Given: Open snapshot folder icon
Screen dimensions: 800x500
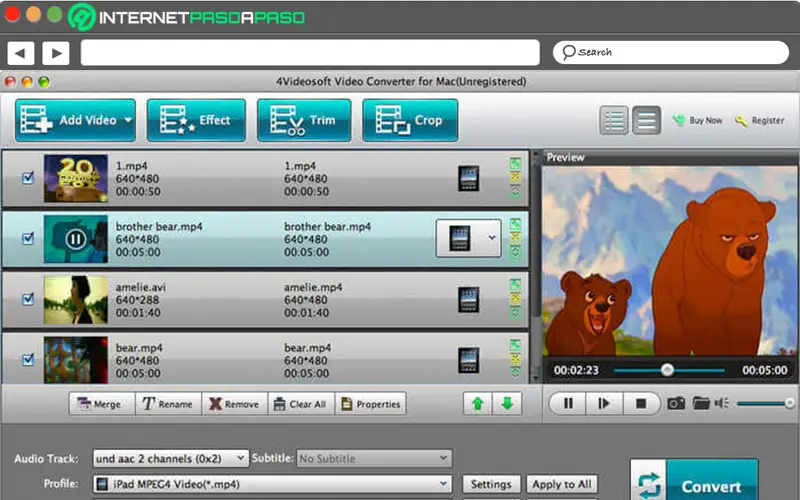Looking at the screenshot, I should coord(701,404).
